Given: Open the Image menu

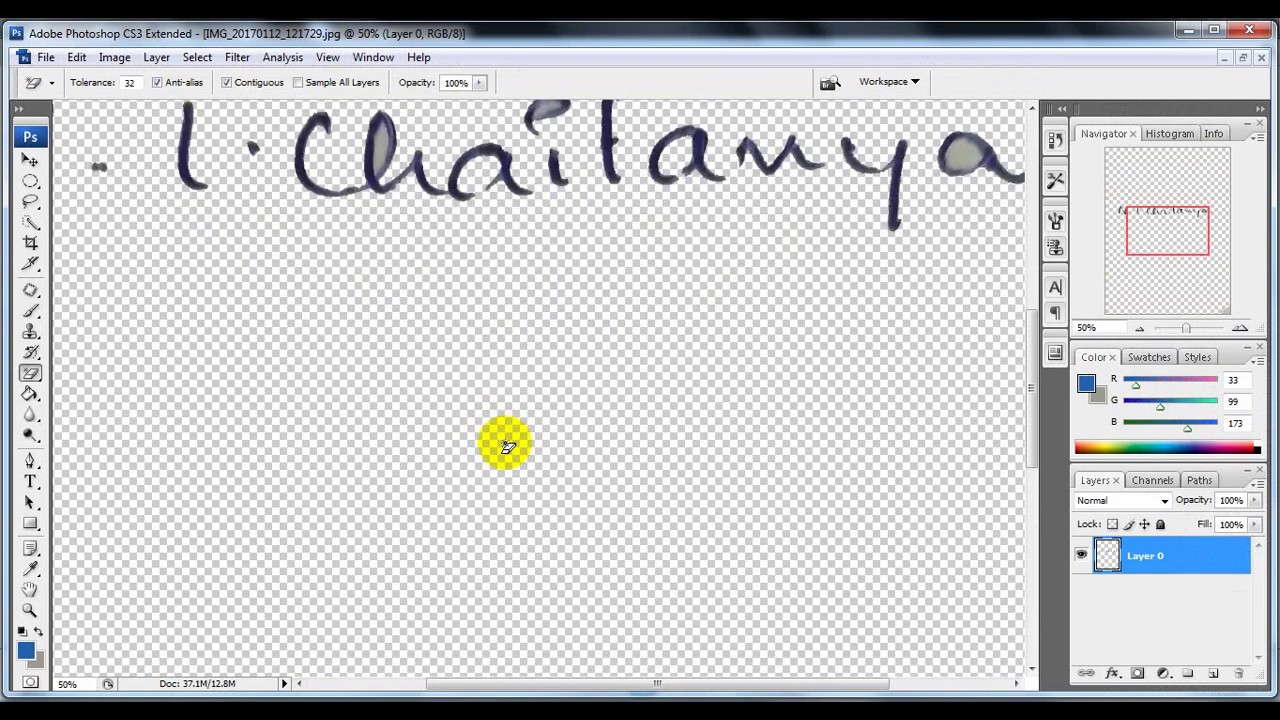Looking at the screenshot, I should click(x=114, y=58).
